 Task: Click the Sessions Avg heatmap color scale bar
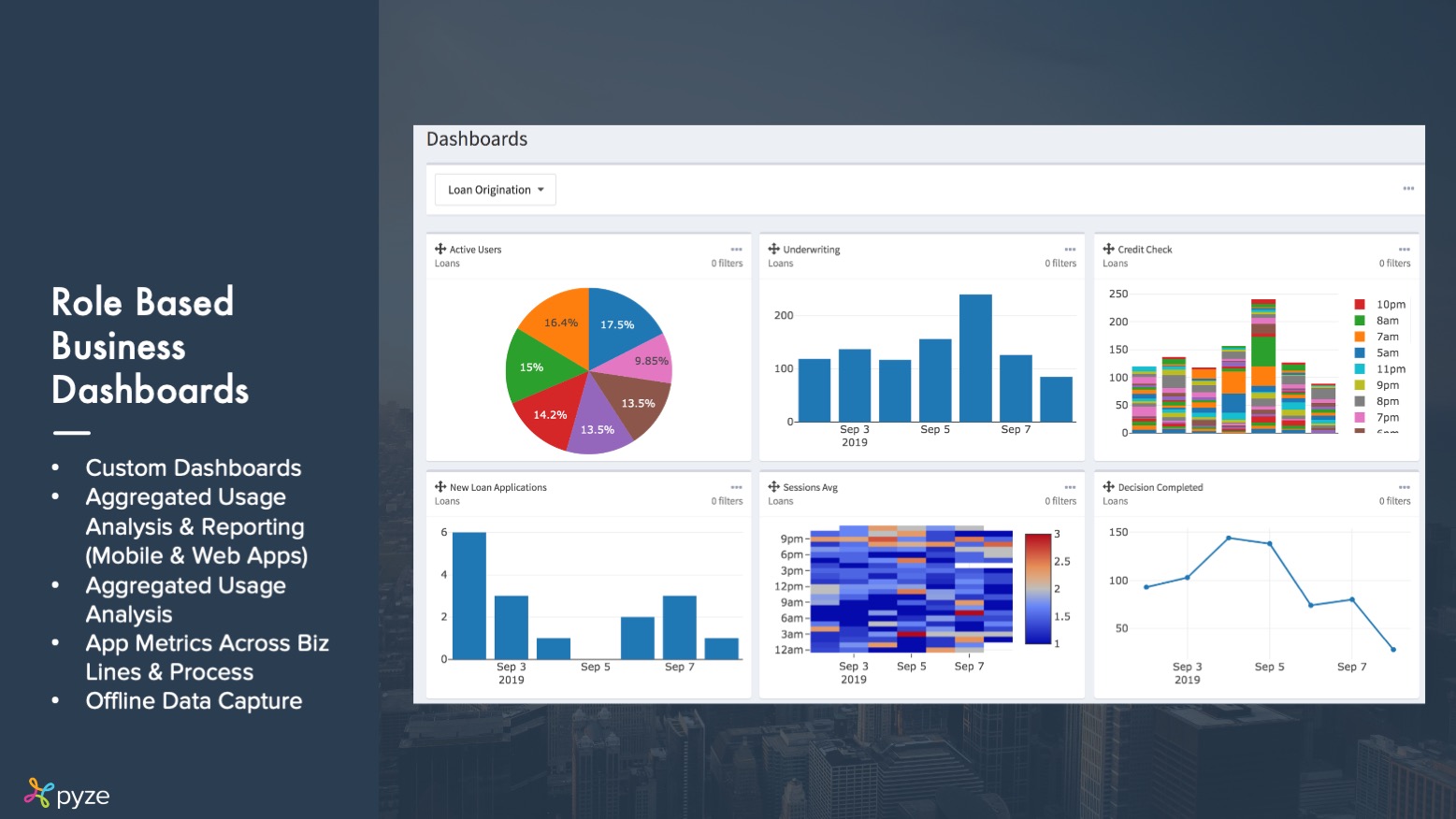pos(1038,588)
